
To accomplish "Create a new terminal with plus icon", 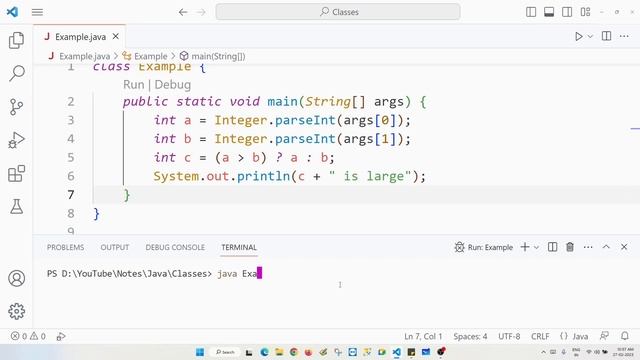I will (x=525, y=247).
